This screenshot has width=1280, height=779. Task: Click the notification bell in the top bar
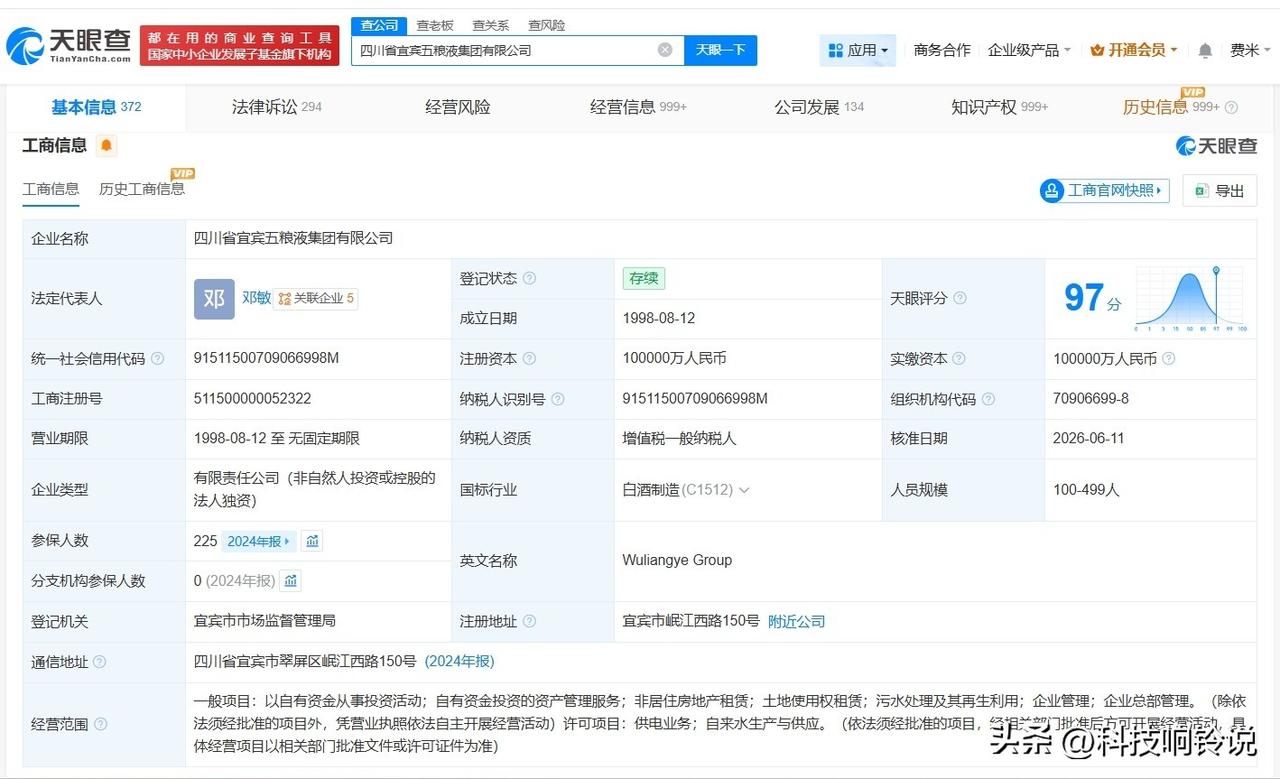click(1205, 50)
